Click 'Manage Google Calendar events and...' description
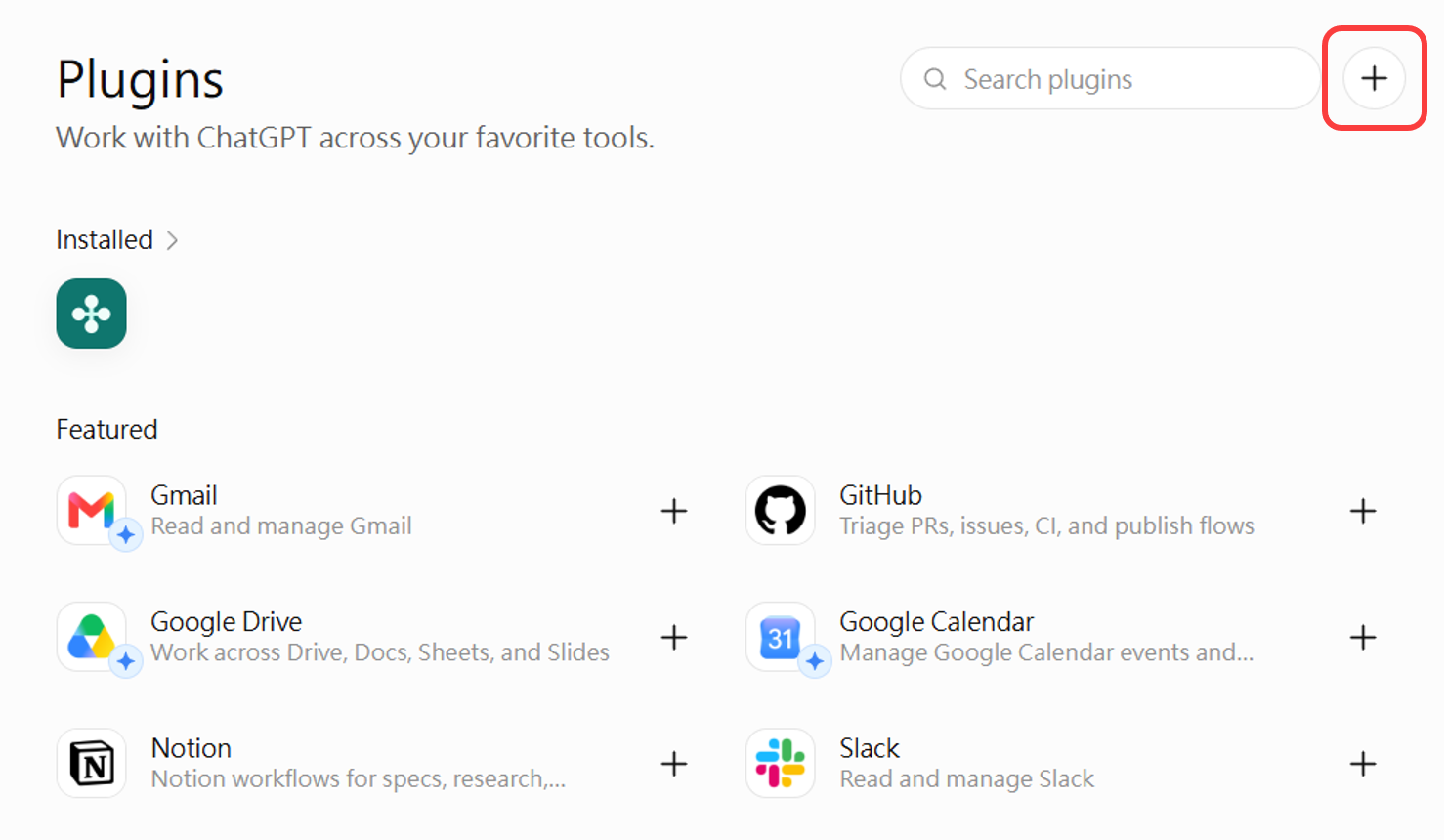The height and width of the screenshot is (840, 1447). click(x=1046, y=652)
